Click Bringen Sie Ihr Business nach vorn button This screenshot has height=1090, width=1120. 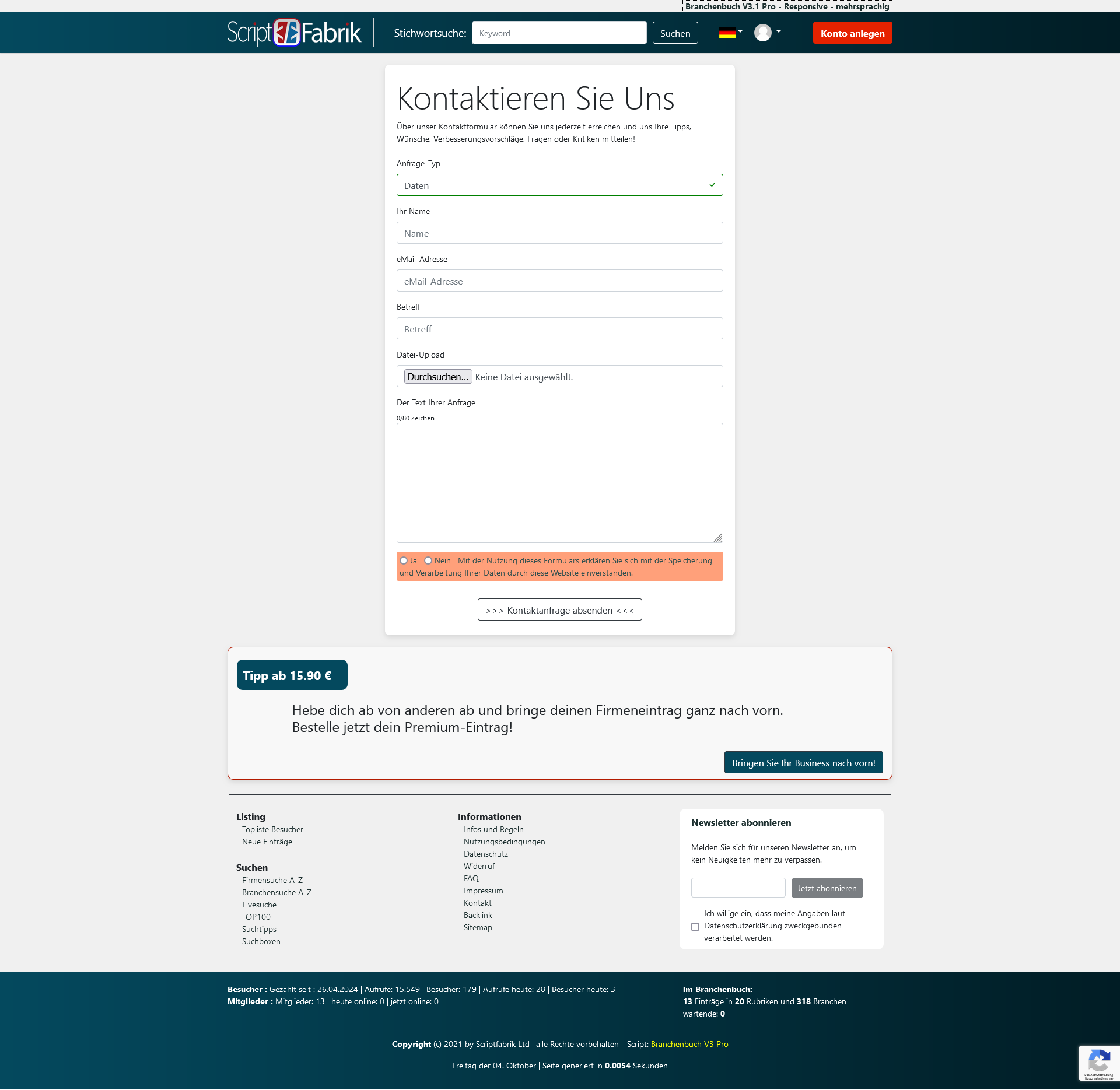pyautogui.click(x=803, y=763)
